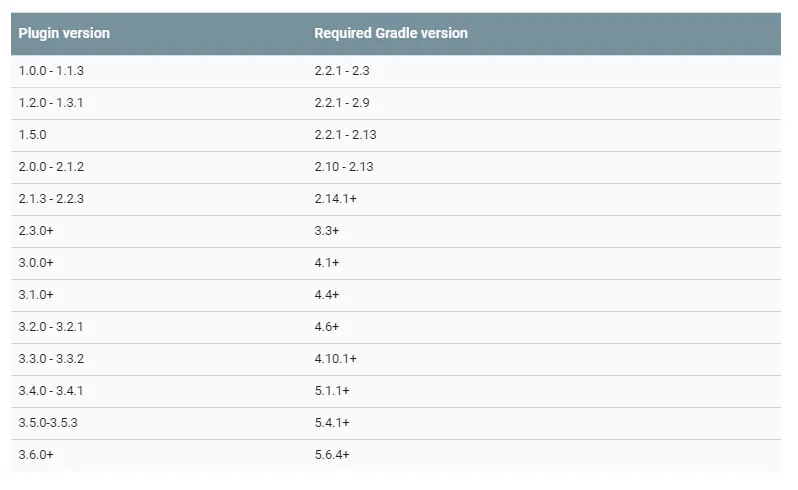Select the plugin version 3.3.0 - 3.3.2 cell
The width and height of the screenshot is (798, 490).
point(58,359)
